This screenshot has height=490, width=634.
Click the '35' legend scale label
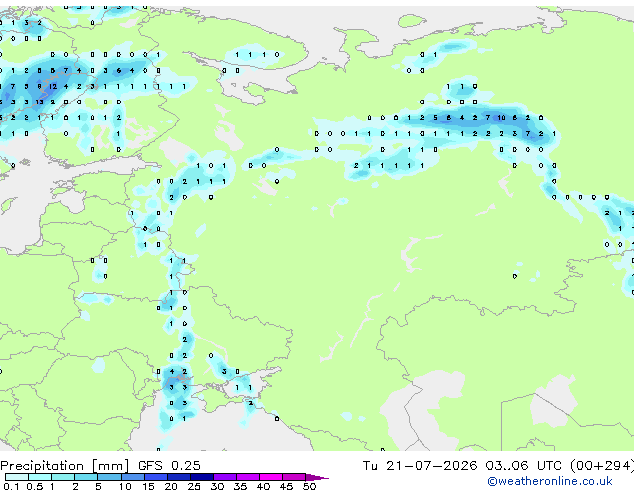[x=240, y=486]
